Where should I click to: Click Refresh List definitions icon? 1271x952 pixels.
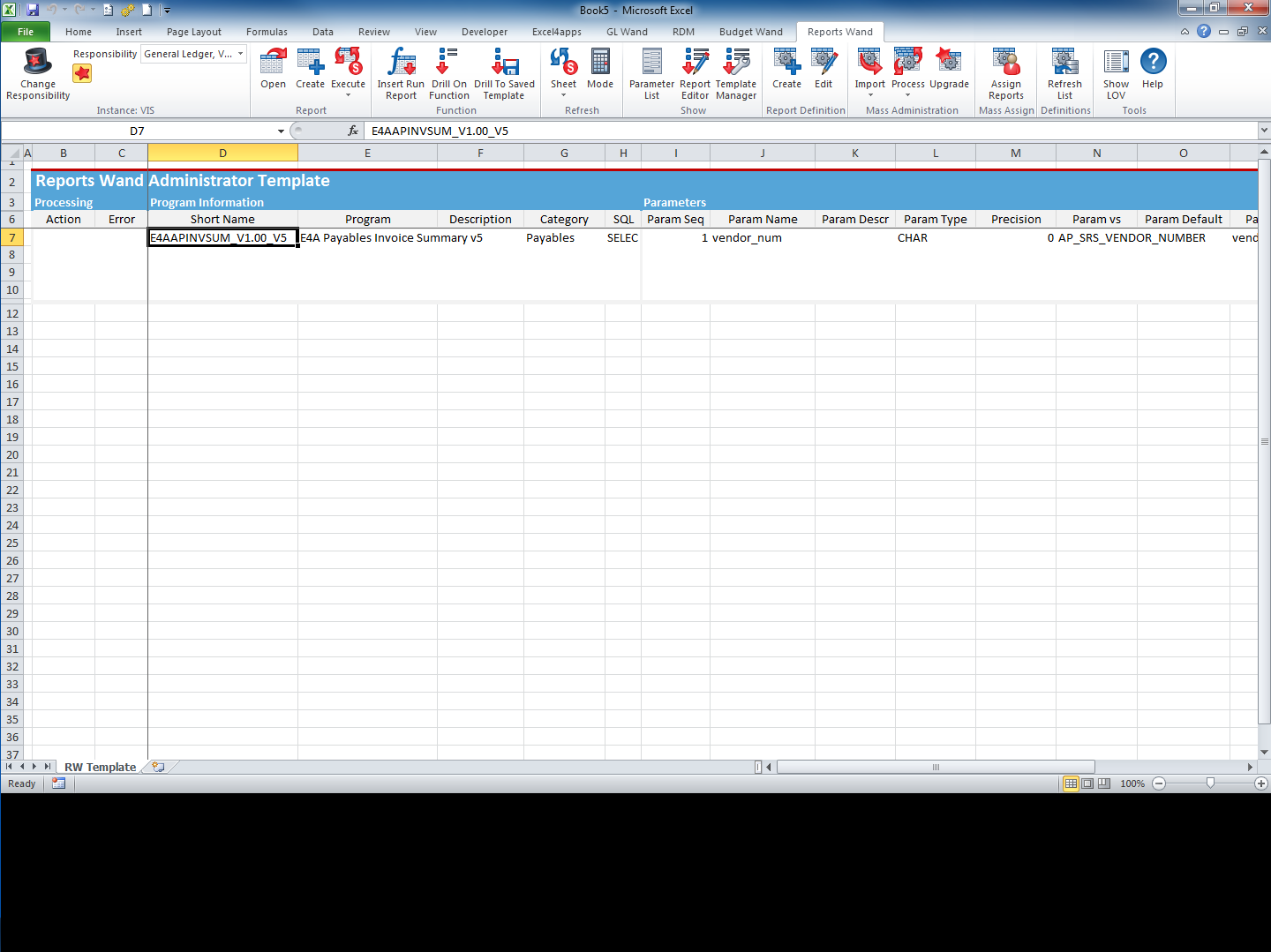[1064, 62]
